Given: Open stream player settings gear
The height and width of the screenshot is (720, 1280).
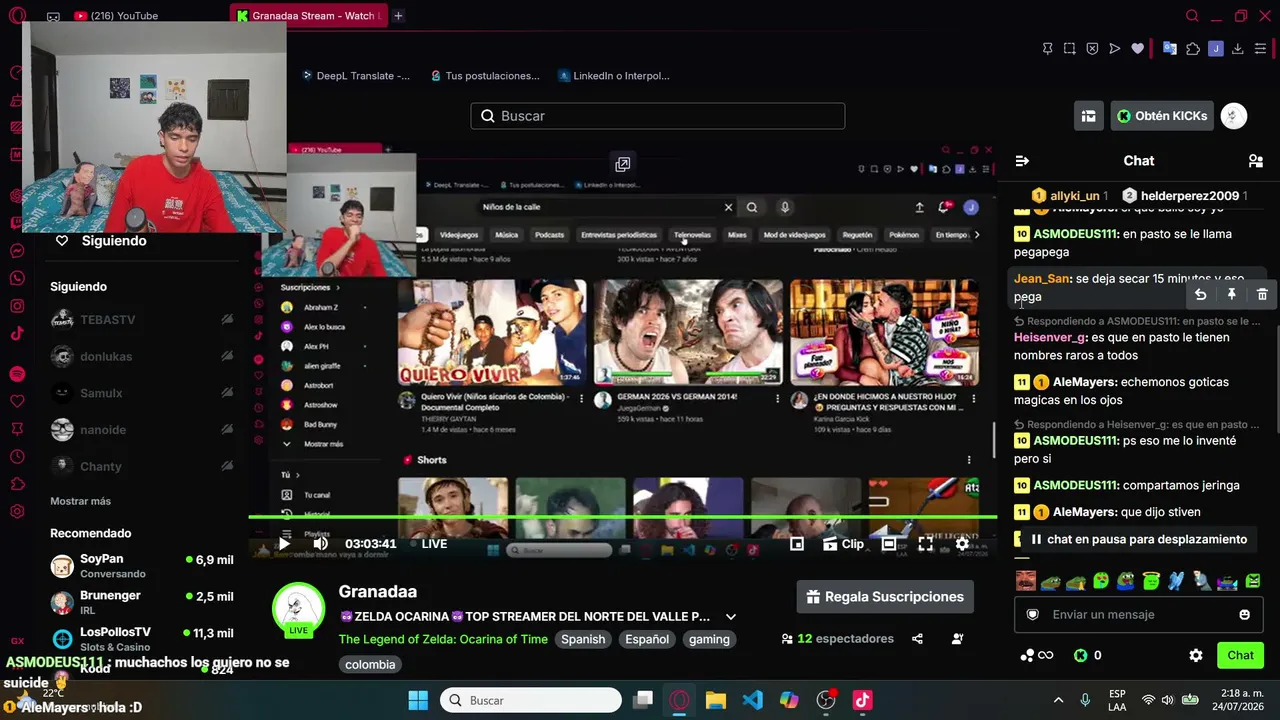Looking at the screenshot, I should (962, 544).
